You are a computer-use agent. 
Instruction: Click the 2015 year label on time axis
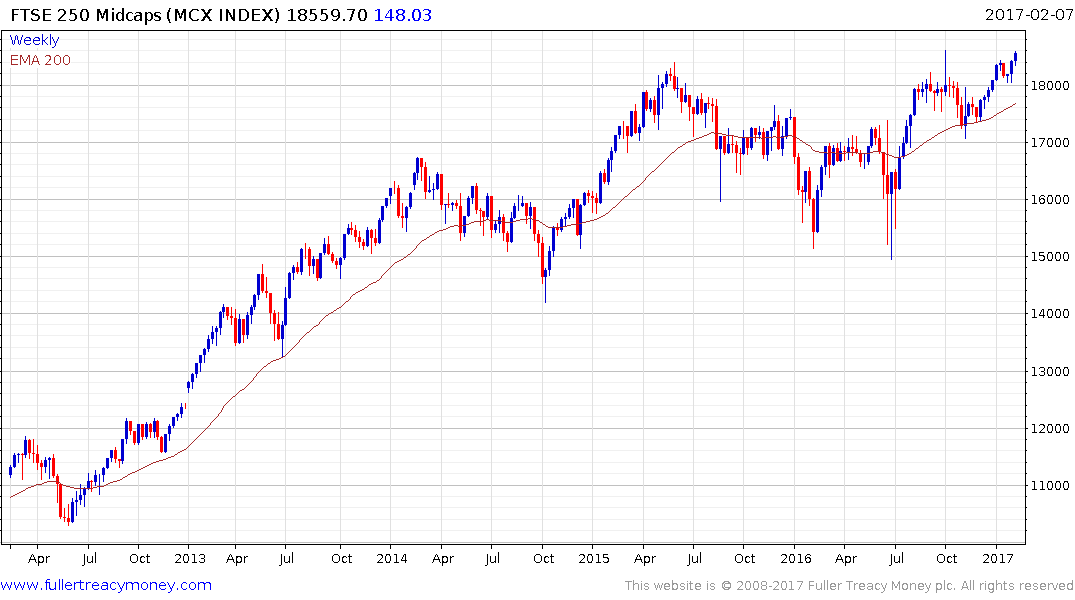593,558
